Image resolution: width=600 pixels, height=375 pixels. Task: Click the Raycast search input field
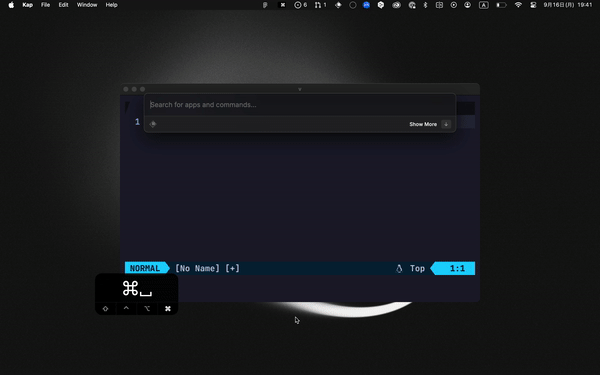[x=300, y=104]
